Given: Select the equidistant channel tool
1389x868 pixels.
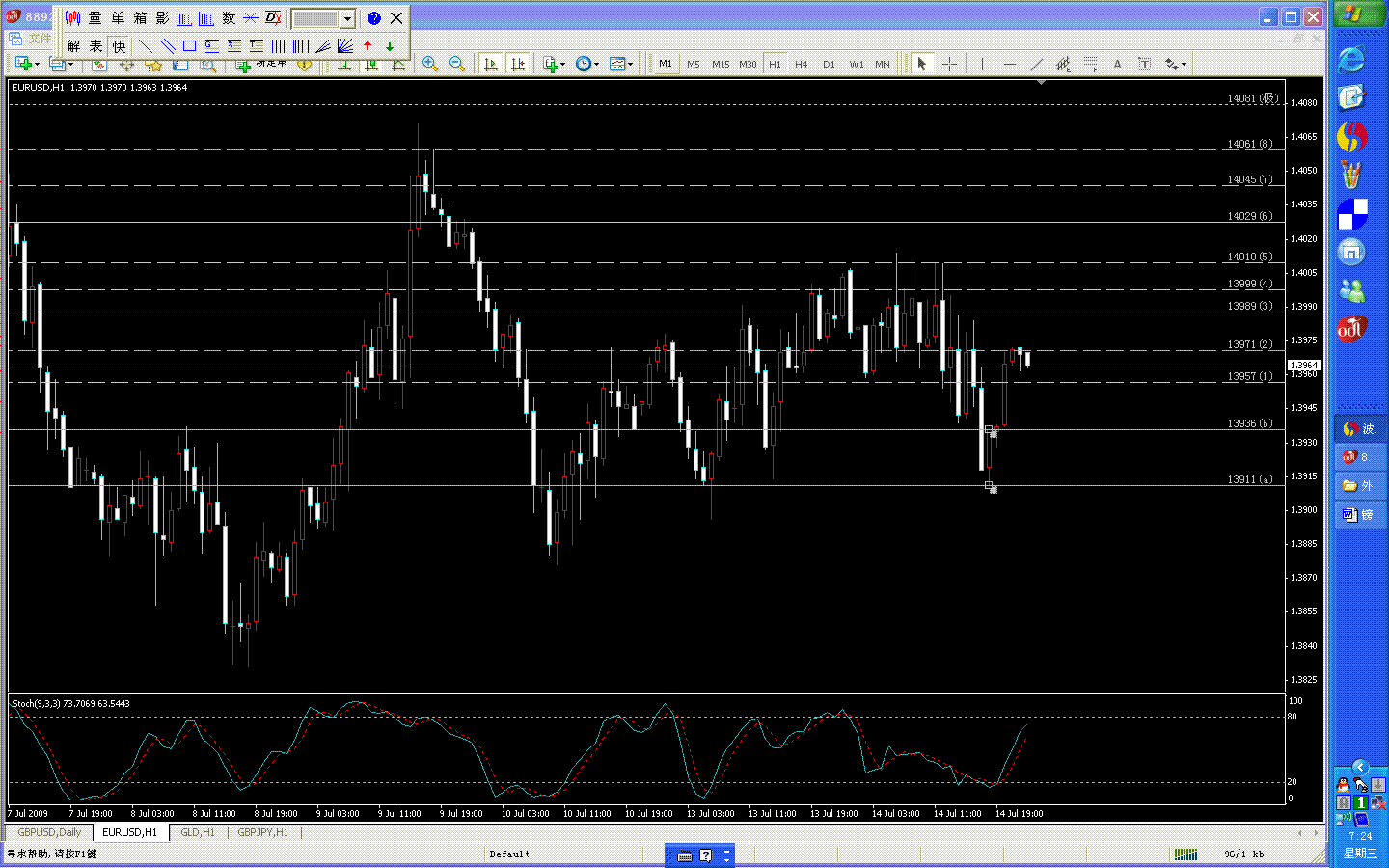Looking at the screenshot, I should [1063, 64].
